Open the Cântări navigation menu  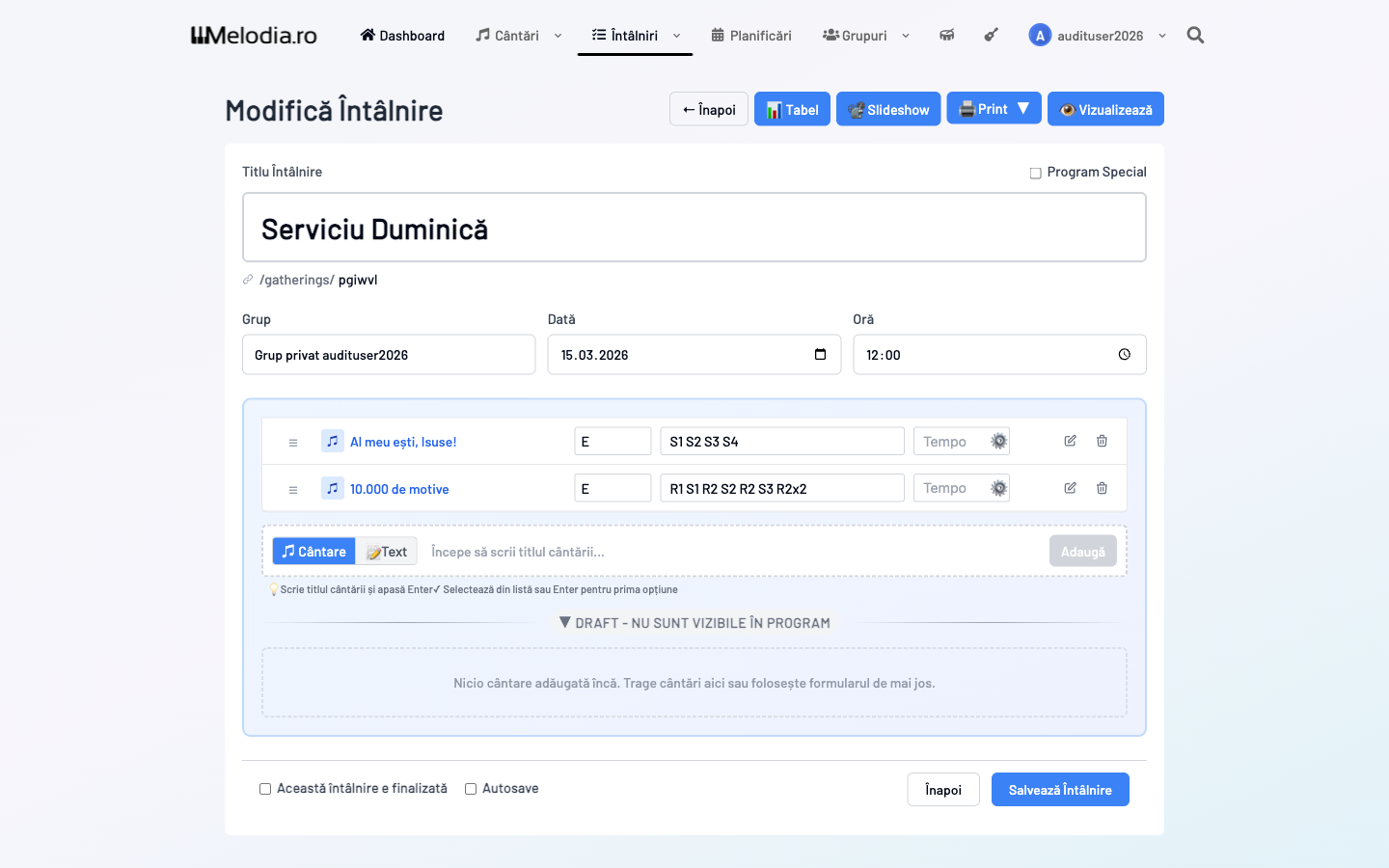point(518,36)
